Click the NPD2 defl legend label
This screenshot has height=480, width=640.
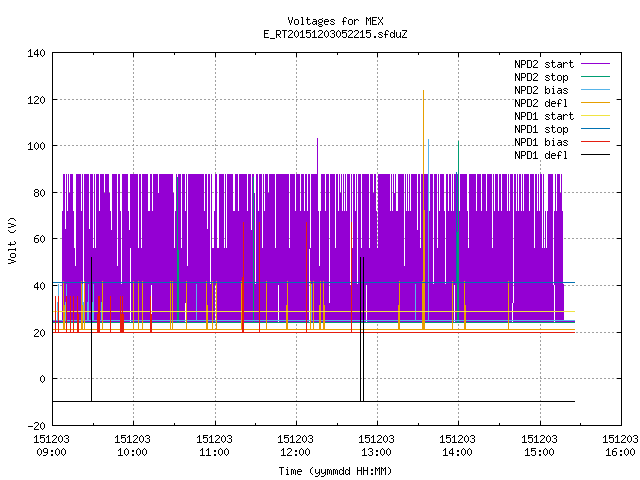tap(541, 103)
